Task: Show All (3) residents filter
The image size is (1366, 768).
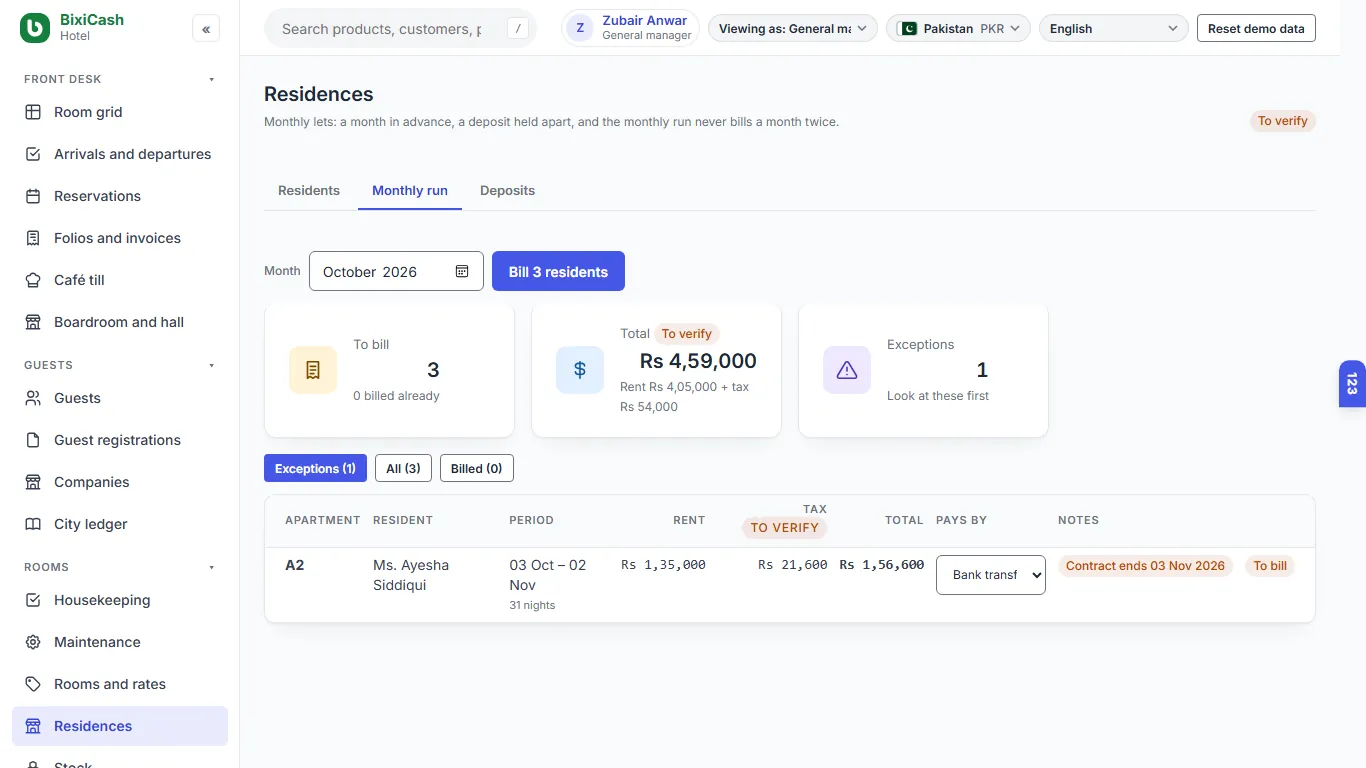Action: (403, 468)
